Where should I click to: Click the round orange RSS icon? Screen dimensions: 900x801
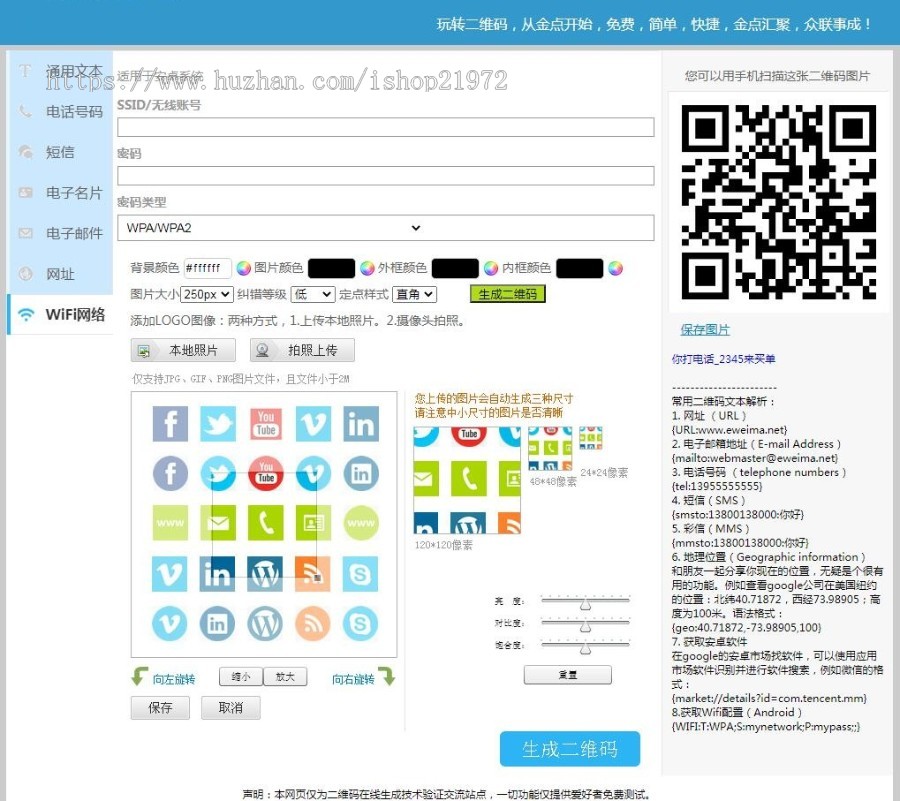click(313, 623)
